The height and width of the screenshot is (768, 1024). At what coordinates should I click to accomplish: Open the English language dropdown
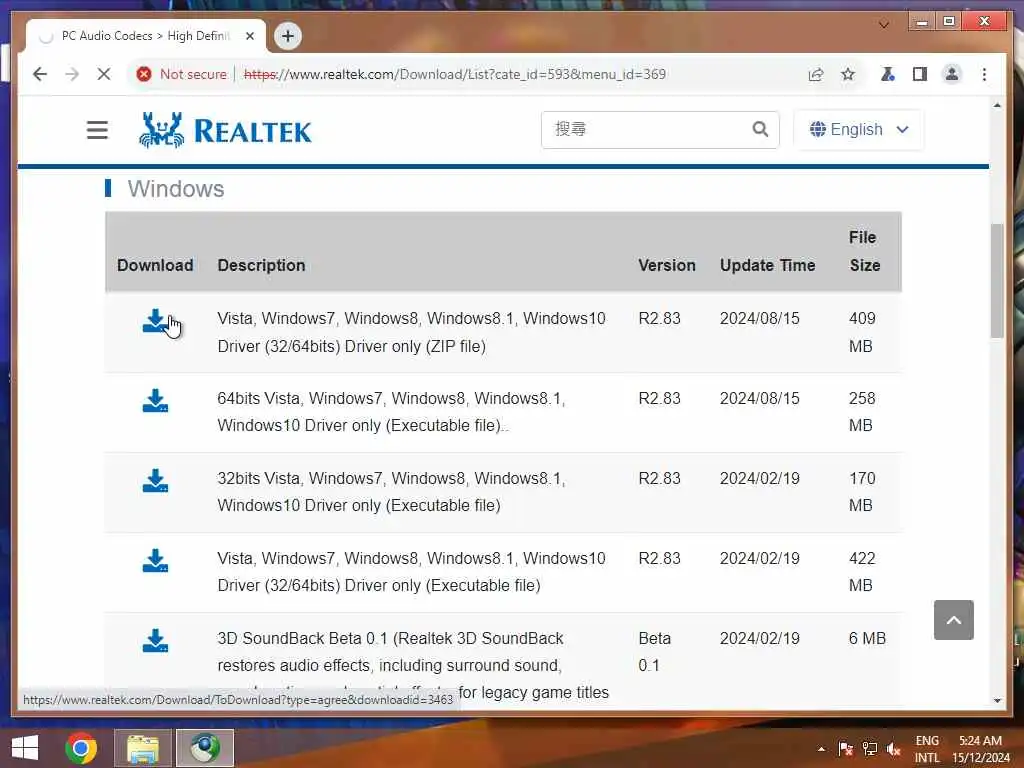click(859, 129)
